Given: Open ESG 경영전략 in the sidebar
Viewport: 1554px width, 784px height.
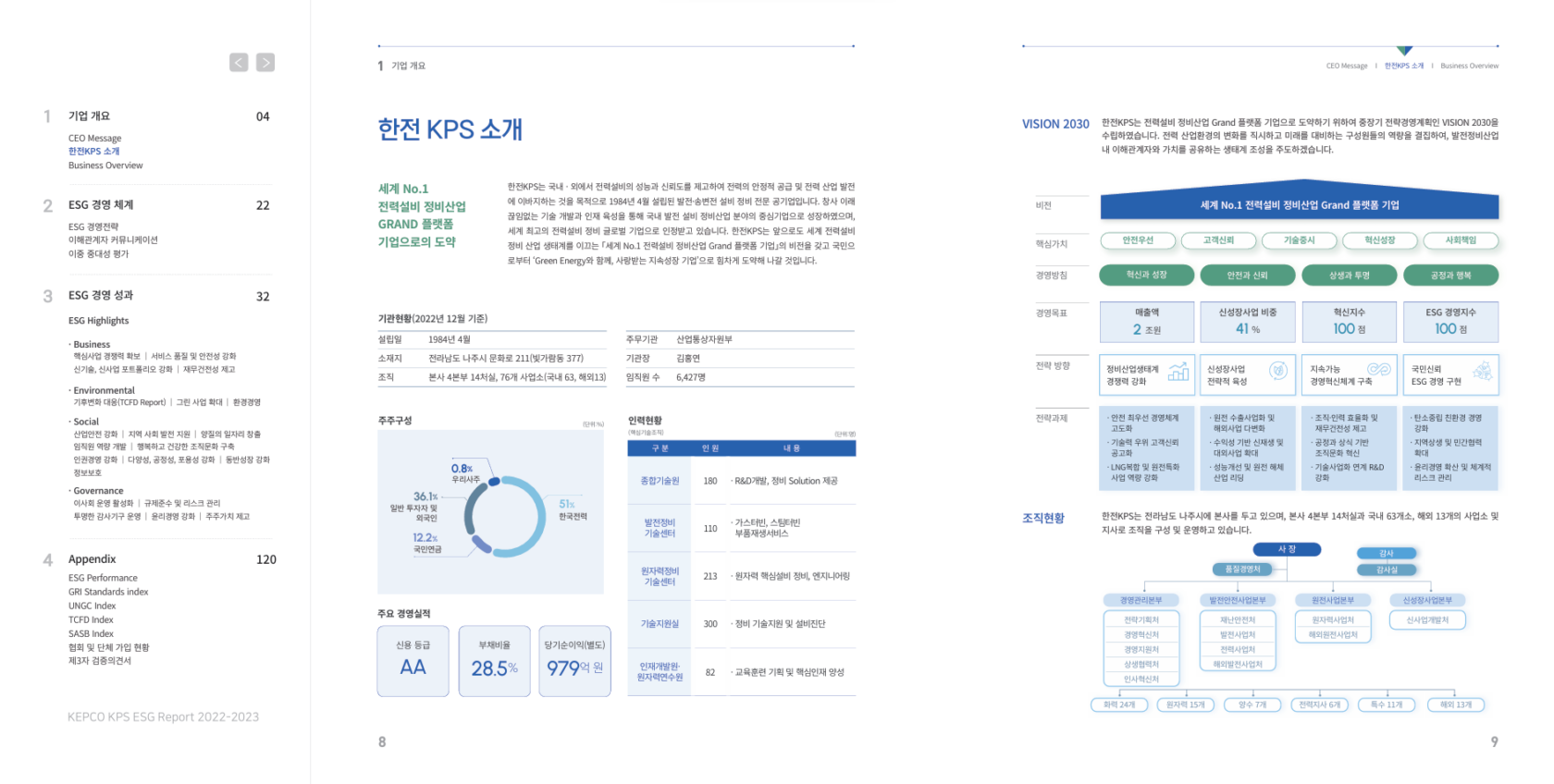Looking at the screenshot, I should pos(92,227).
